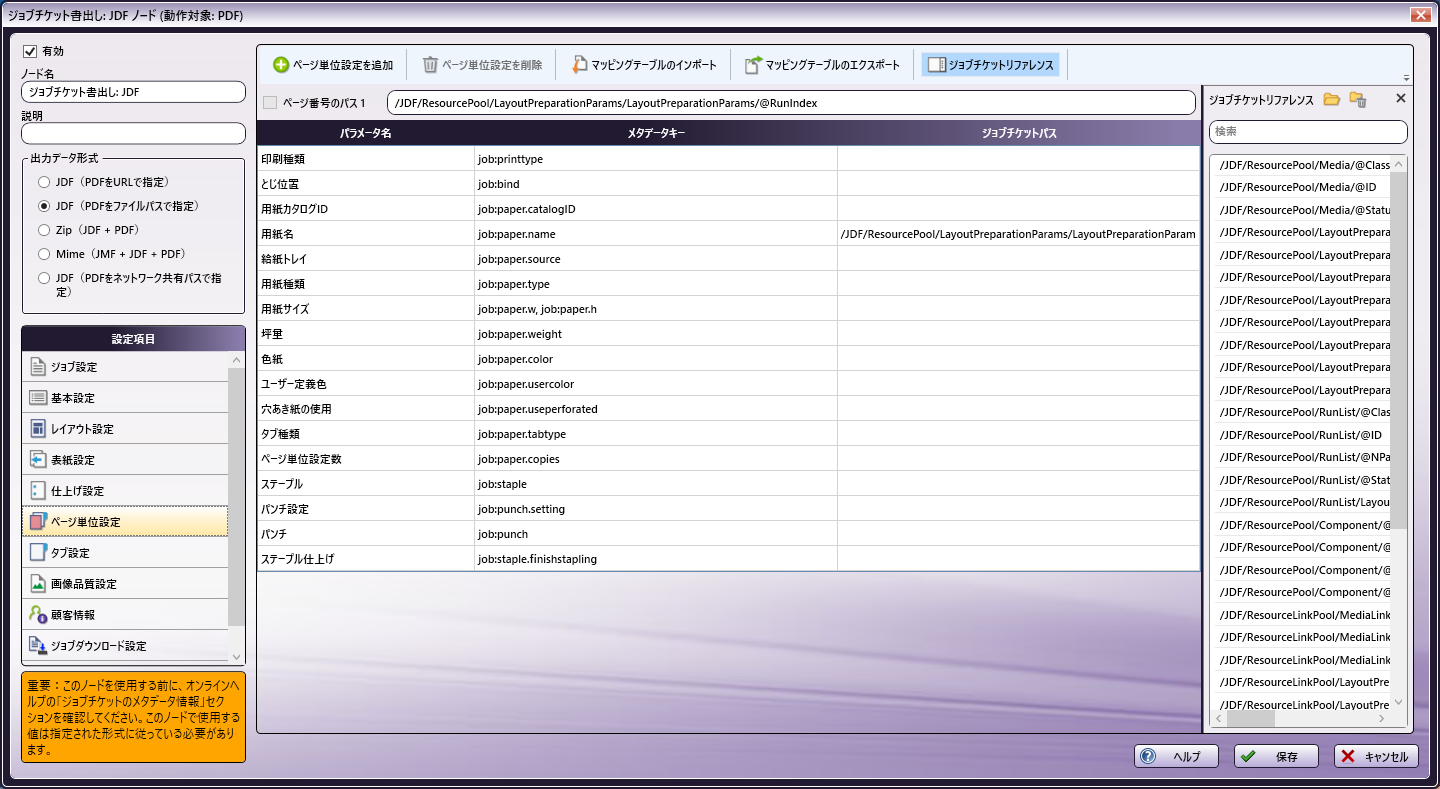Click the settings list's scrollbar thumb
The width and height of the screenshot is (1440, 789).
[237, 496]
